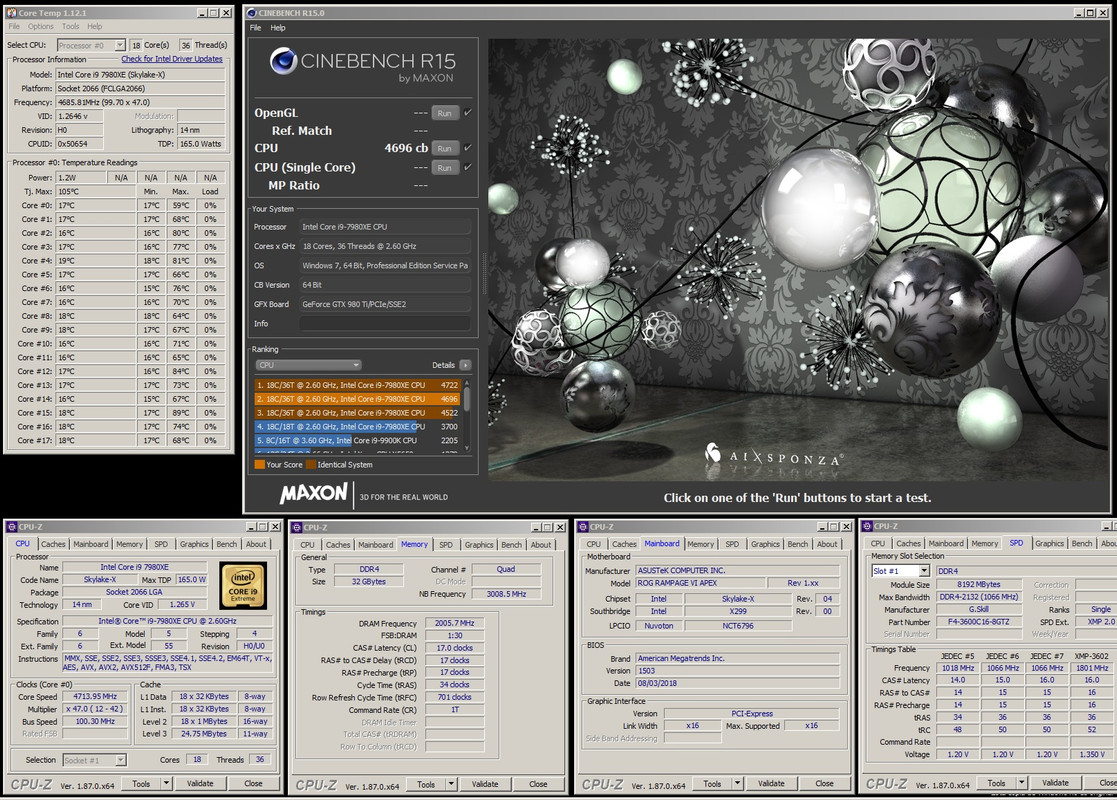Open the ranking CPU type dropdown
Viewport: 1117px width, 800px height.
308,365
